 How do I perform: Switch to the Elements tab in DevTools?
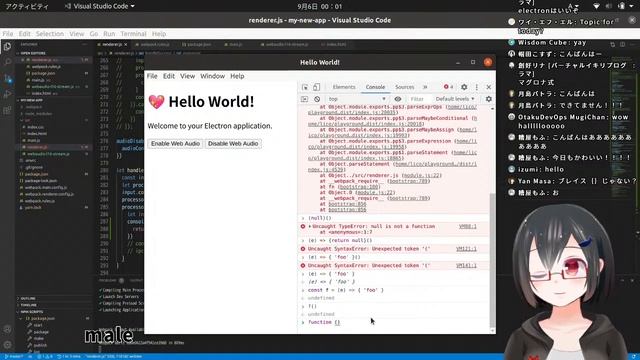tap(344, 87)
